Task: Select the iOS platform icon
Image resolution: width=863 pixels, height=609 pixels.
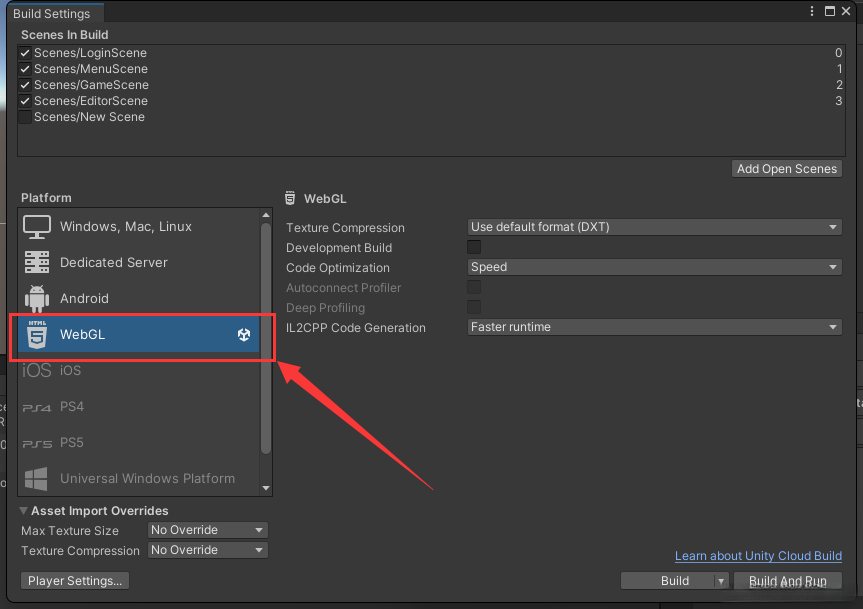Action: coord(37,371)
